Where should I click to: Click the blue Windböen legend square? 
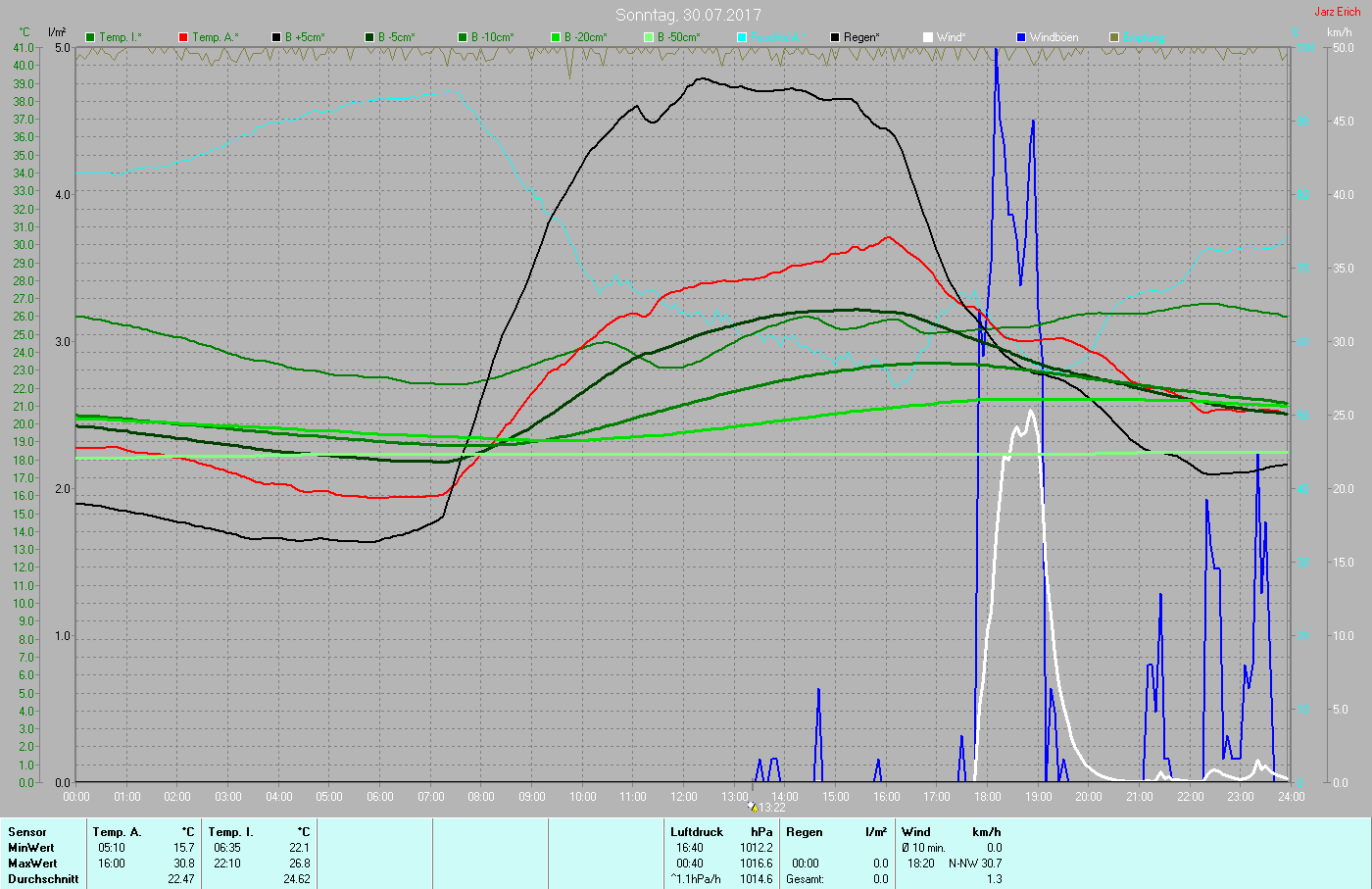click(1022, 37)
